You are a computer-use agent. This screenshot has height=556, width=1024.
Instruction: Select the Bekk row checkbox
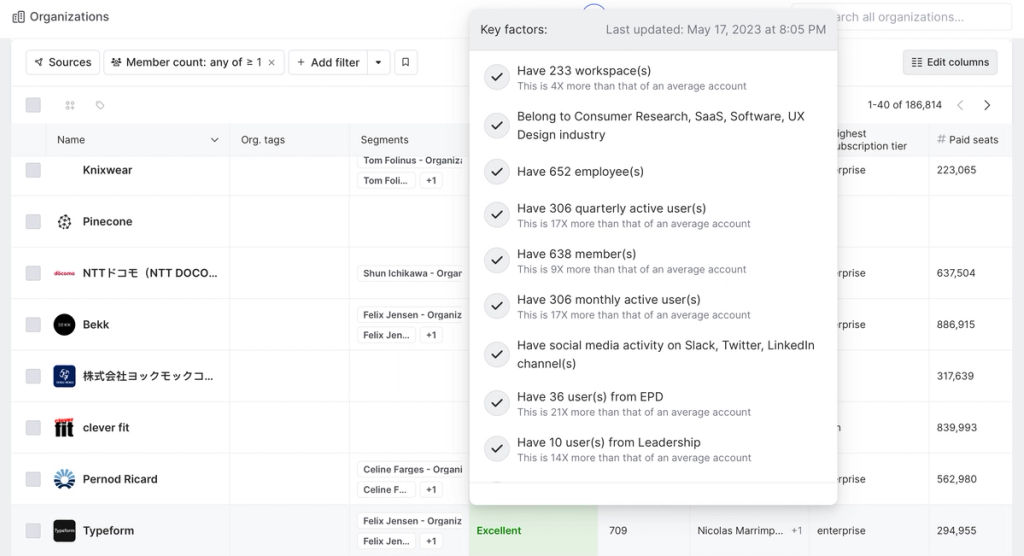click(33, 325)
